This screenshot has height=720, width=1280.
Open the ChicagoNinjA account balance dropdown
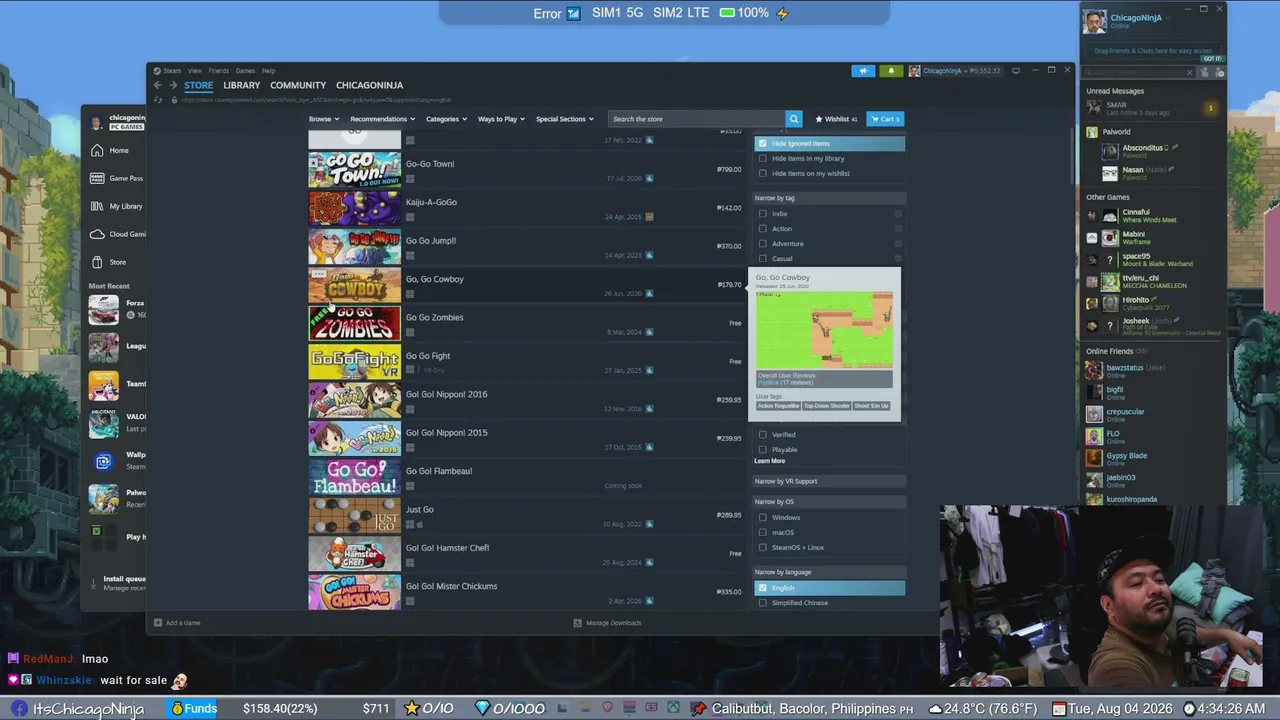coord(962,71)
